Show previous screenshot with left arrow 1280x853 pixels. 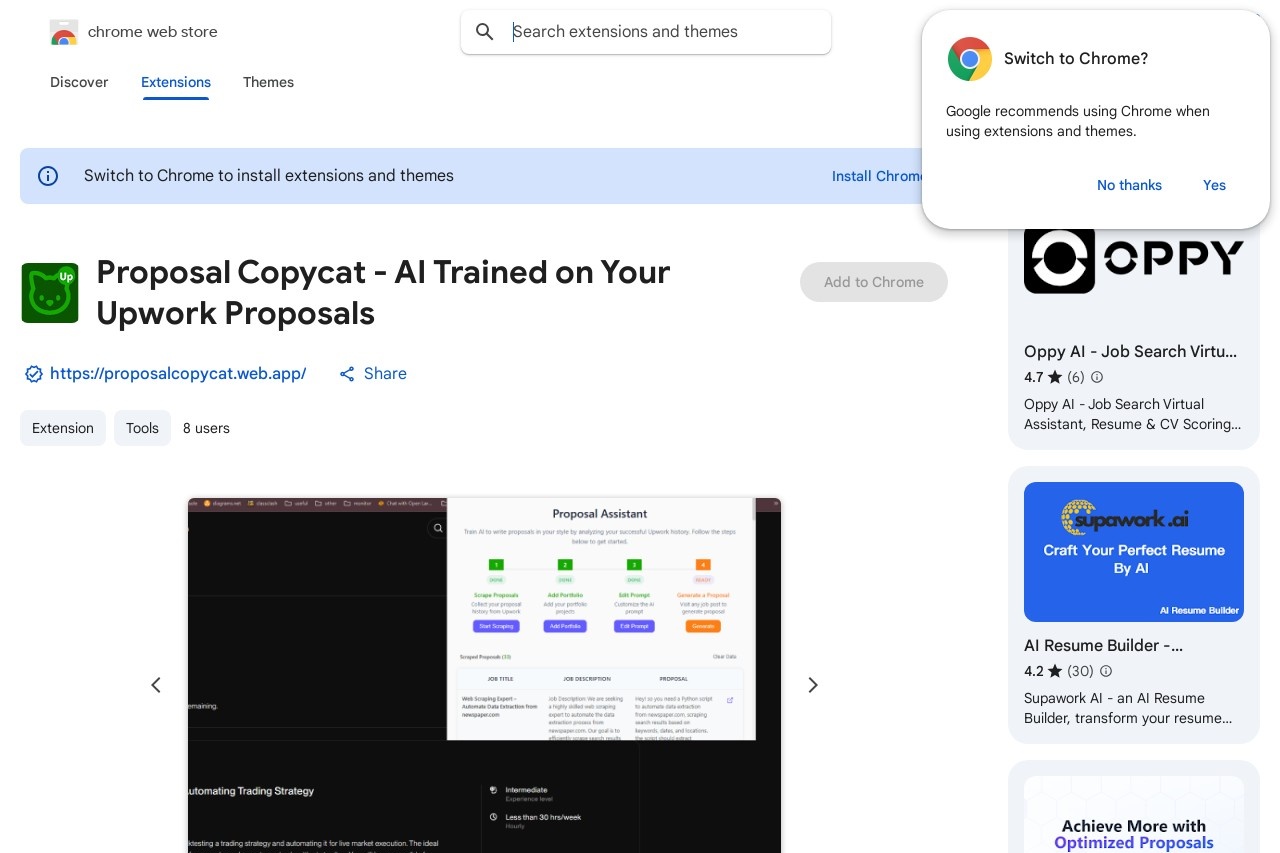pos(156,685)
